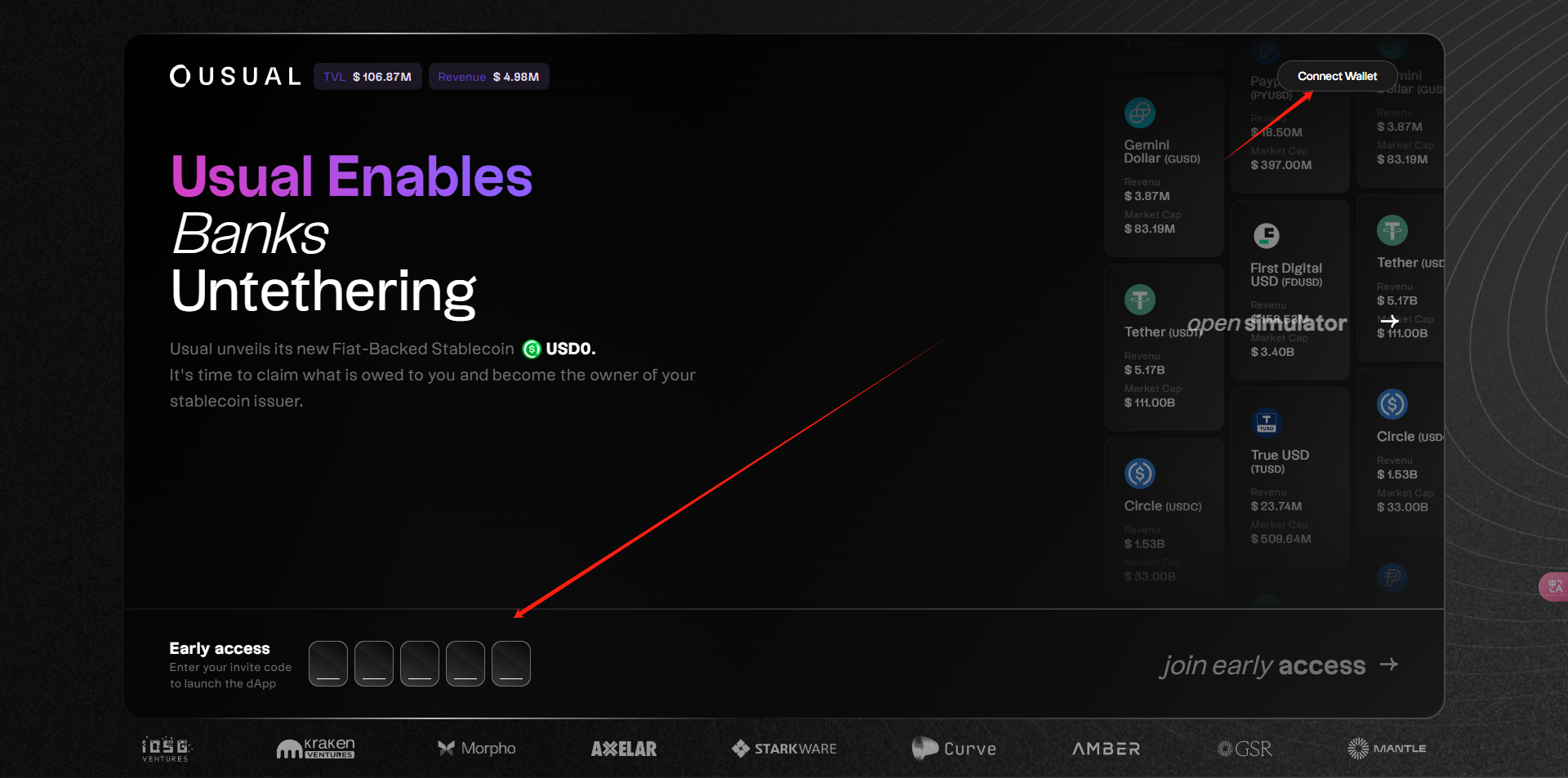The width and height of the screenshot is (1568, 778).
Task: Click the Gemini Dollar (GUSD) icon
Action: [x=1140, y=113]
